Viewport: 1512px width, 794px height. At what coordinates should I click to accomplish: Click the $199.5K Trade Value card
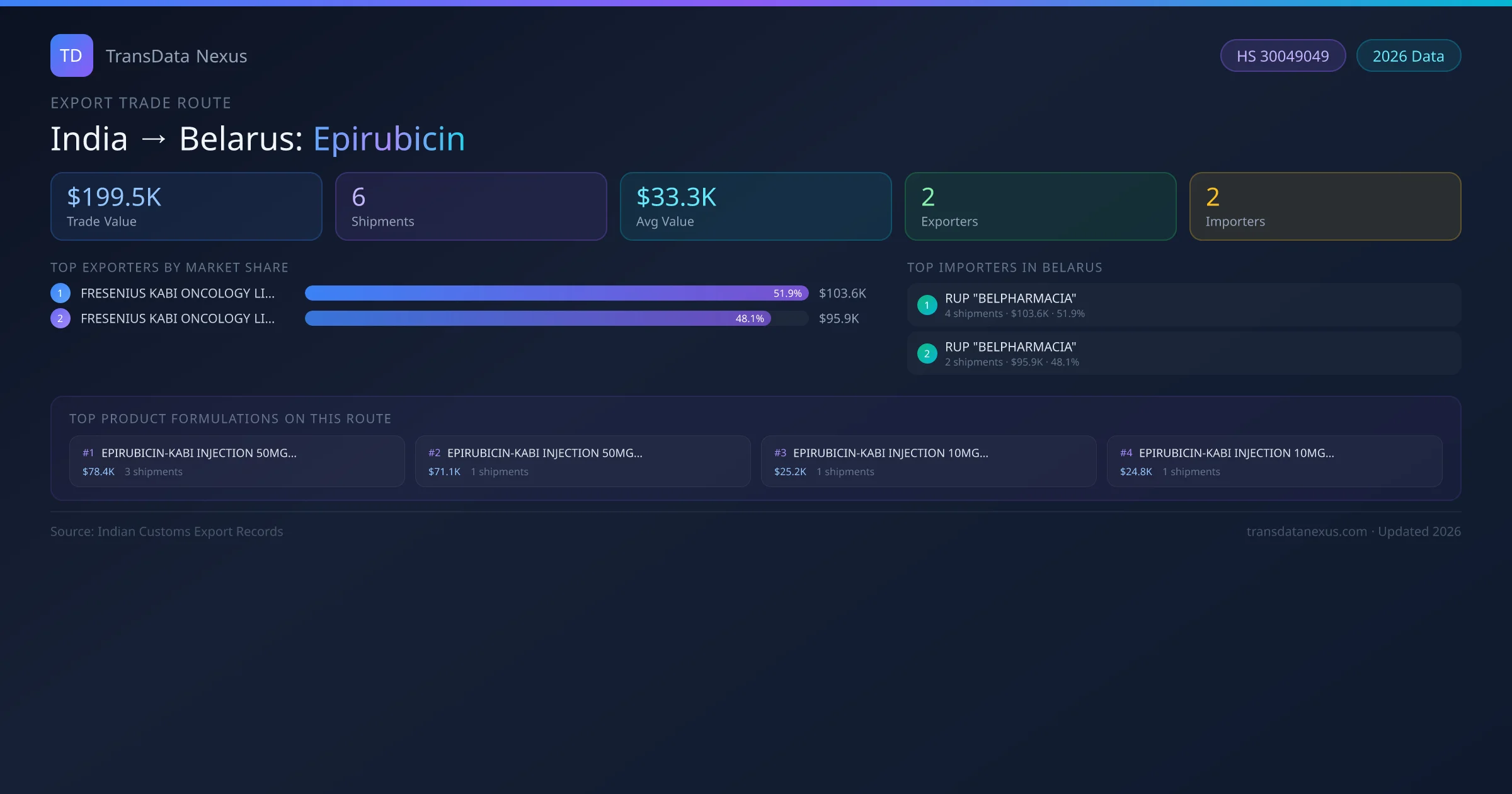click(186, 206)
